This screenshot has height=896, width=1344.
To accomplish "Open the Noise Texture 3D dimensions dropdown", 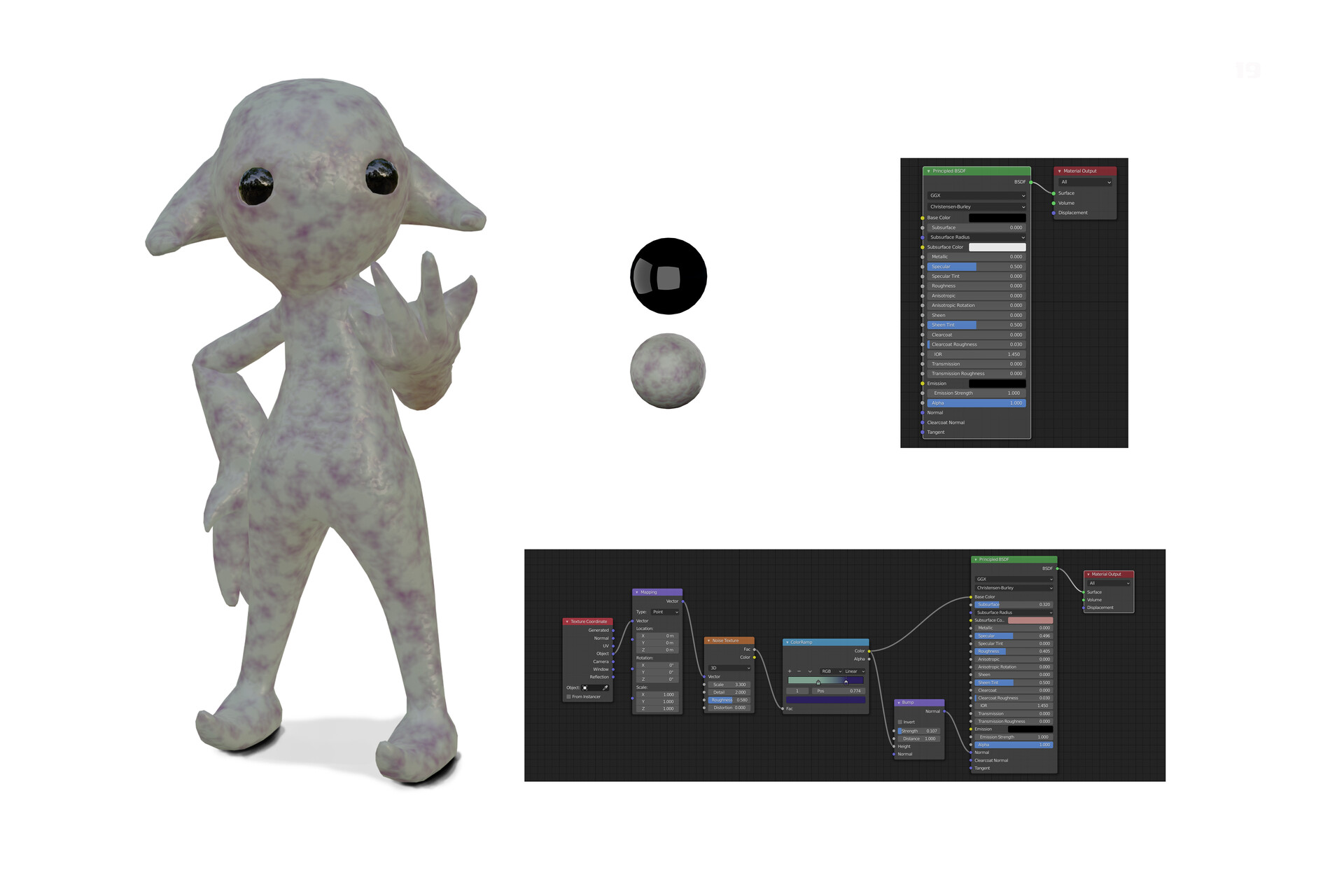I will [729, 668].
